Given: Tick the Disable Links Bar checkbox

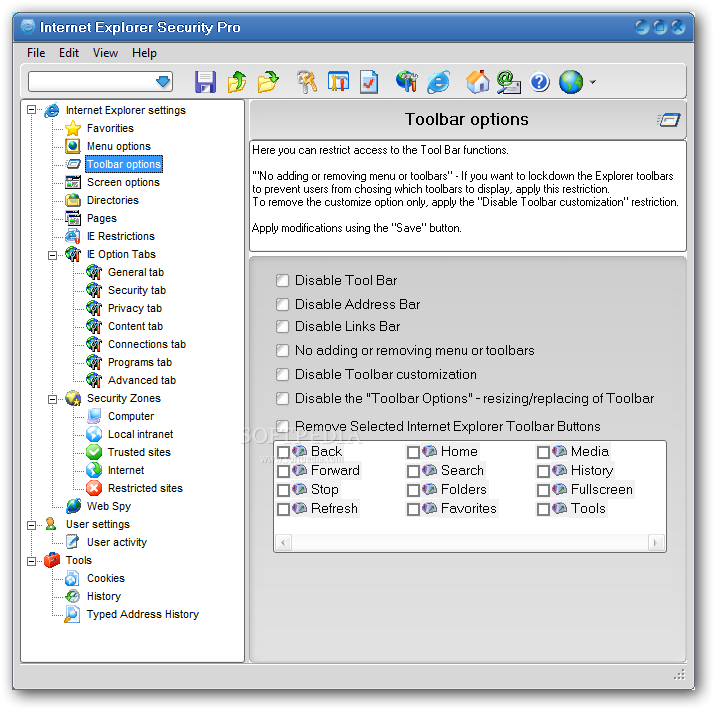Looking at the screenshot, I should click(282, 326).
